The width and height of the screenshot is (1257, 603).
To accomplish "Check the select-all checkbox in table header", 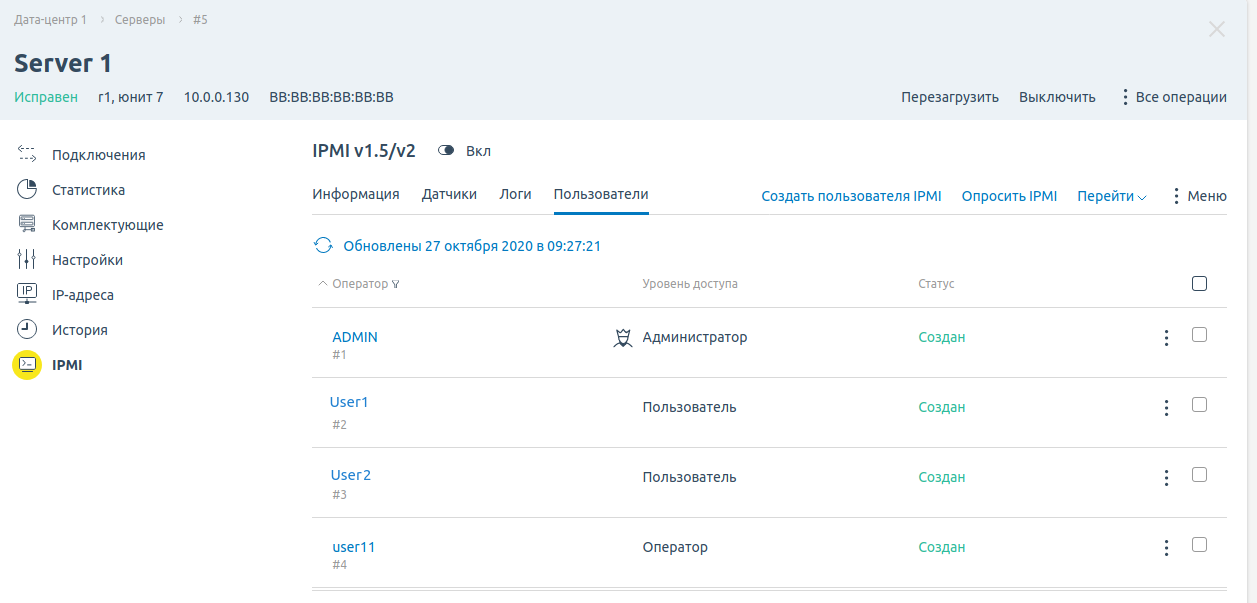I will [x=1199, y=284].
